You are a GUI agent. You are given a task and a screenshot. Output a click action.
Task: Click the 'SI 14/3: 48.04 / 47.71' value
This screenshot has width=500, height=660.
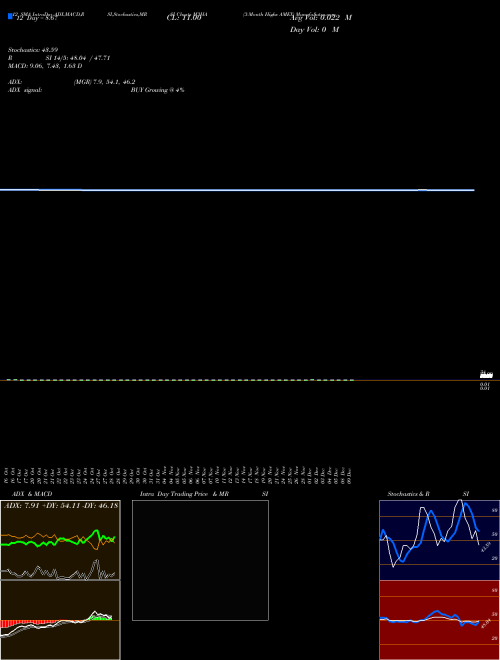coord(78,58)
